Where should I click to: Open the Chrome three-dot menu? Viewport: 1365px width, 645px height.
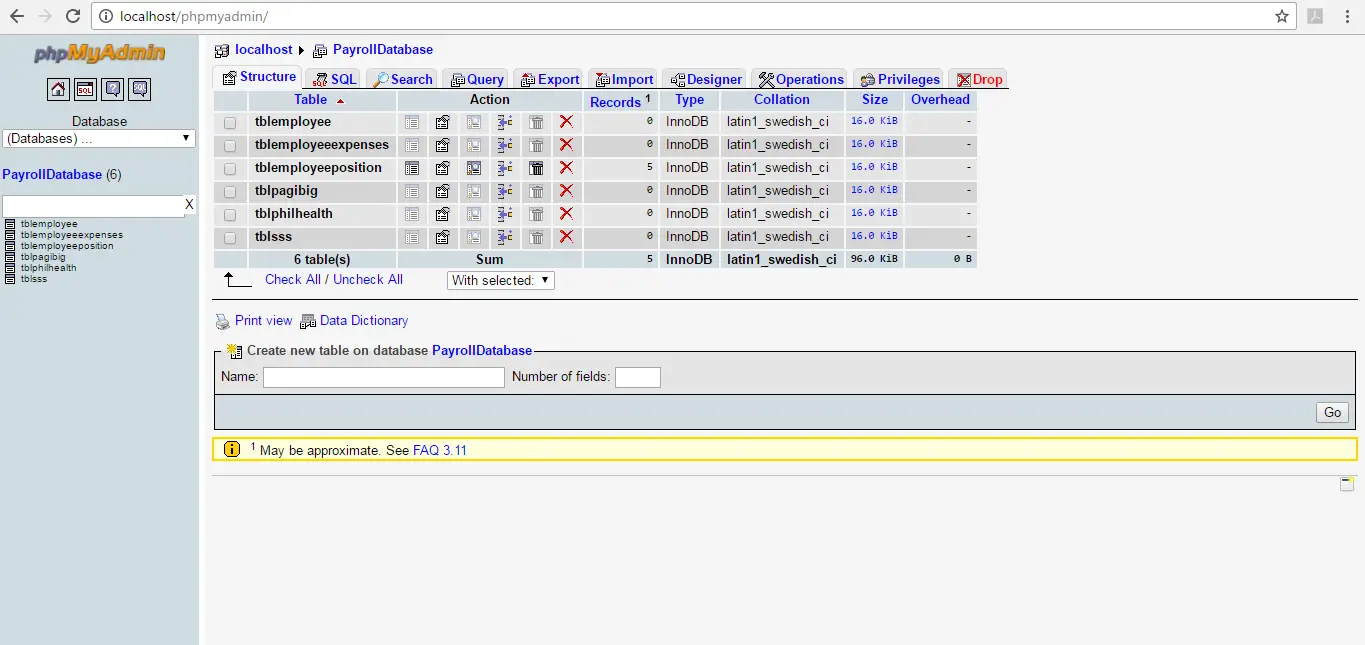click(x=1347, y=16)
